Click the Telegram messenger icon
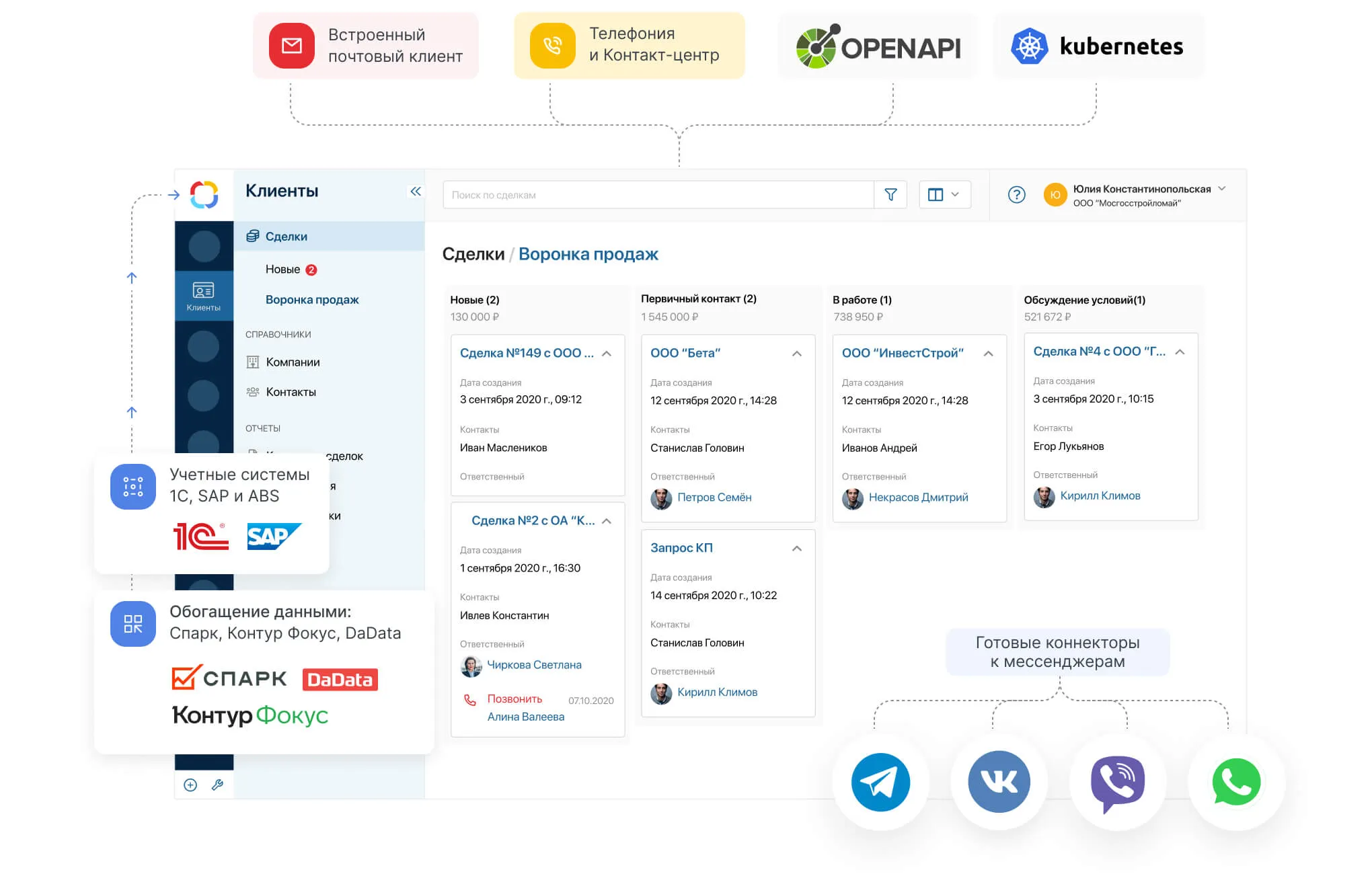 tap(880, 782)
